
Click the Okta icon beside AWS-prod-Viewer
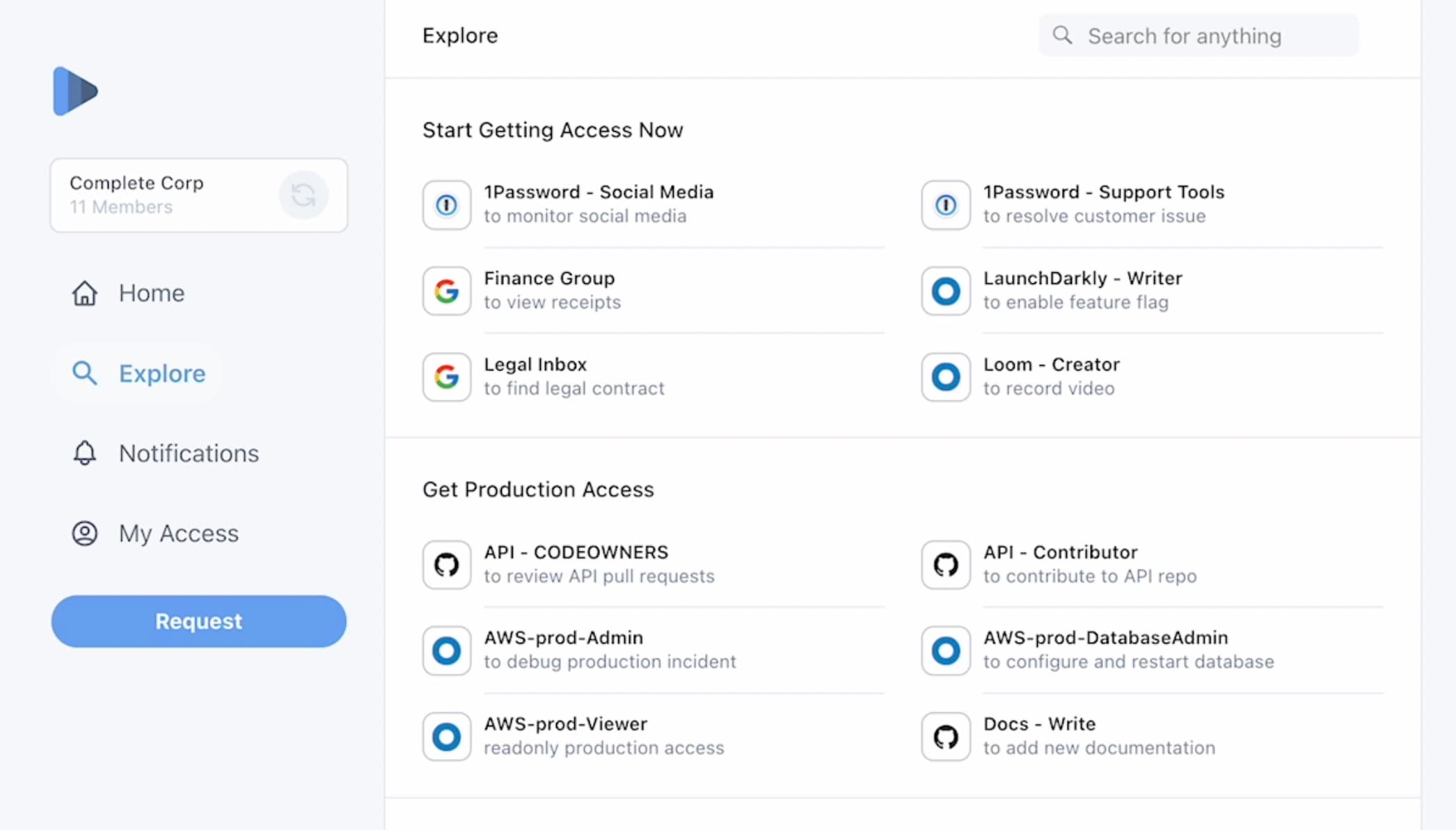click(x=447, y=737)
